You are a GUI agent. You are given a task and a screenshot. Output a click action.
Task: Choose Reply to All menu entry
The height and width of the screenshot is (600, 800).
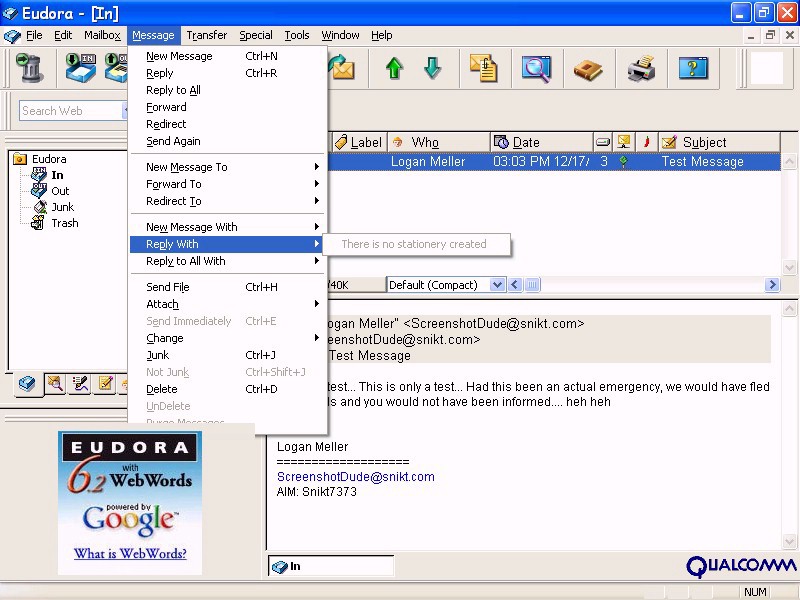[x=228, y=90]
